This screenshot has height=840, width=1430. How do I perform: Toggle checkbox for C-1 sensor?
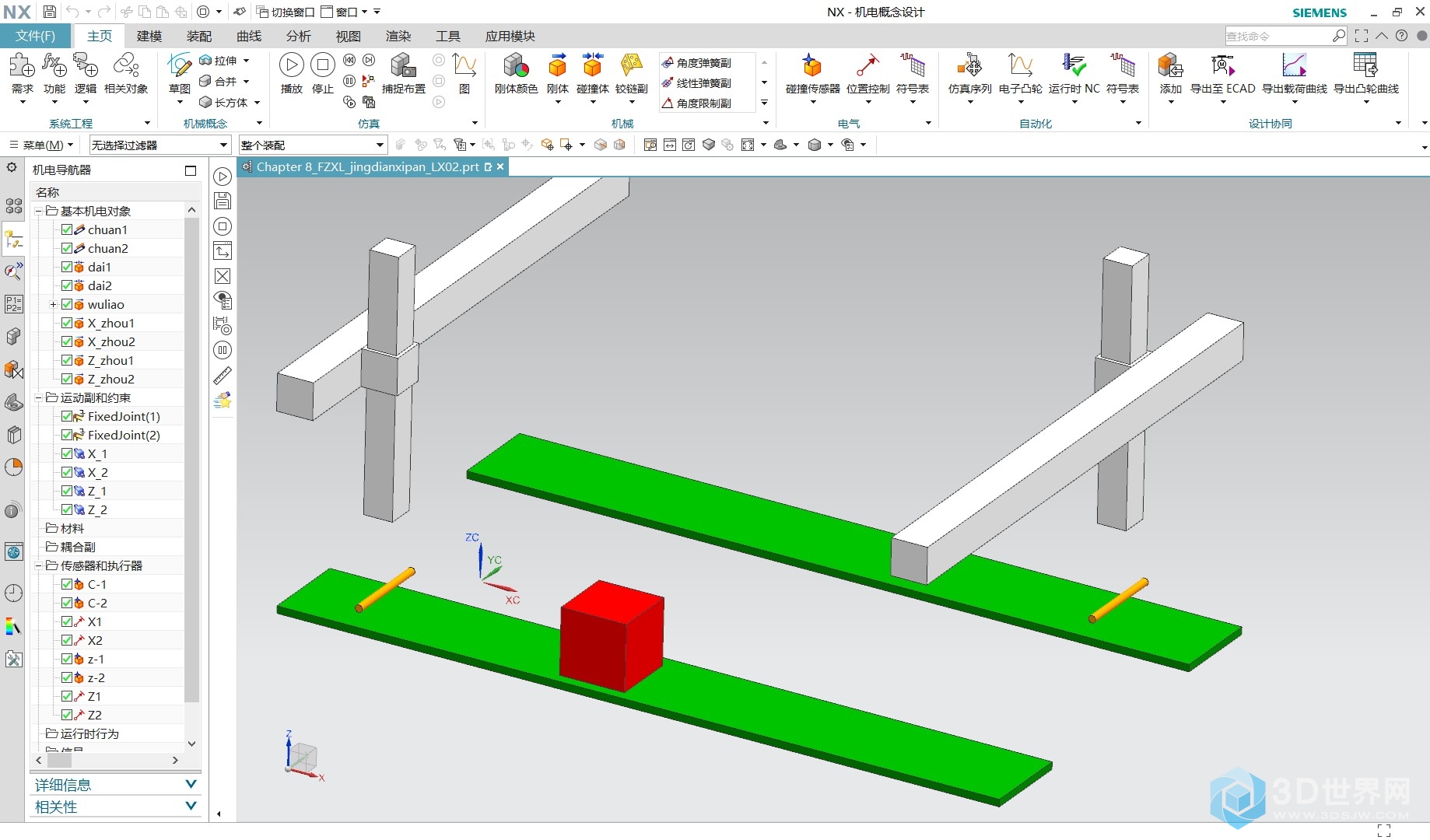67,584
